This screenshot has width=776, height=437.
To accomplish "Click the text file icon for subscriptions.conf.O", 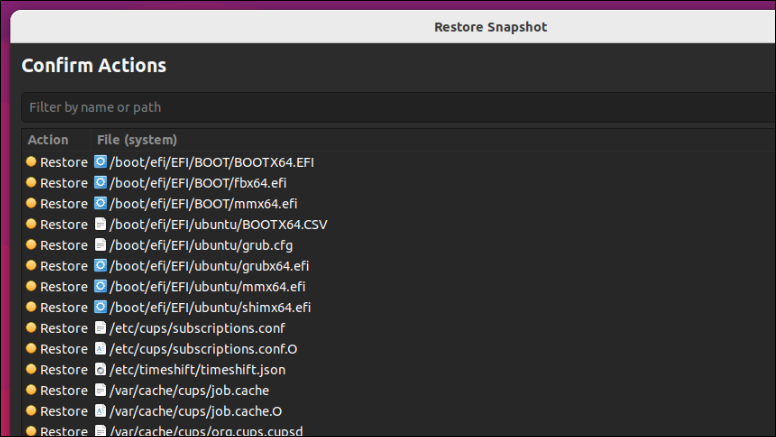I will pyautogui.click(x=100, y=349).
